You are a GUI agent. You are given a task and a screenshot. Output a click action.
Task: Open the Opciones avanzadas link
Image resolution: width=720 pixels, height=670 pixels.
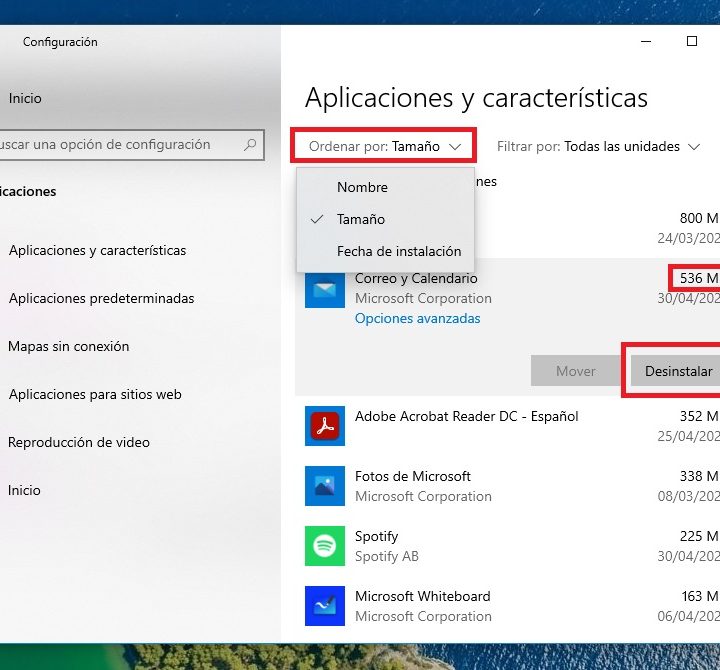(x=417, y=318)
